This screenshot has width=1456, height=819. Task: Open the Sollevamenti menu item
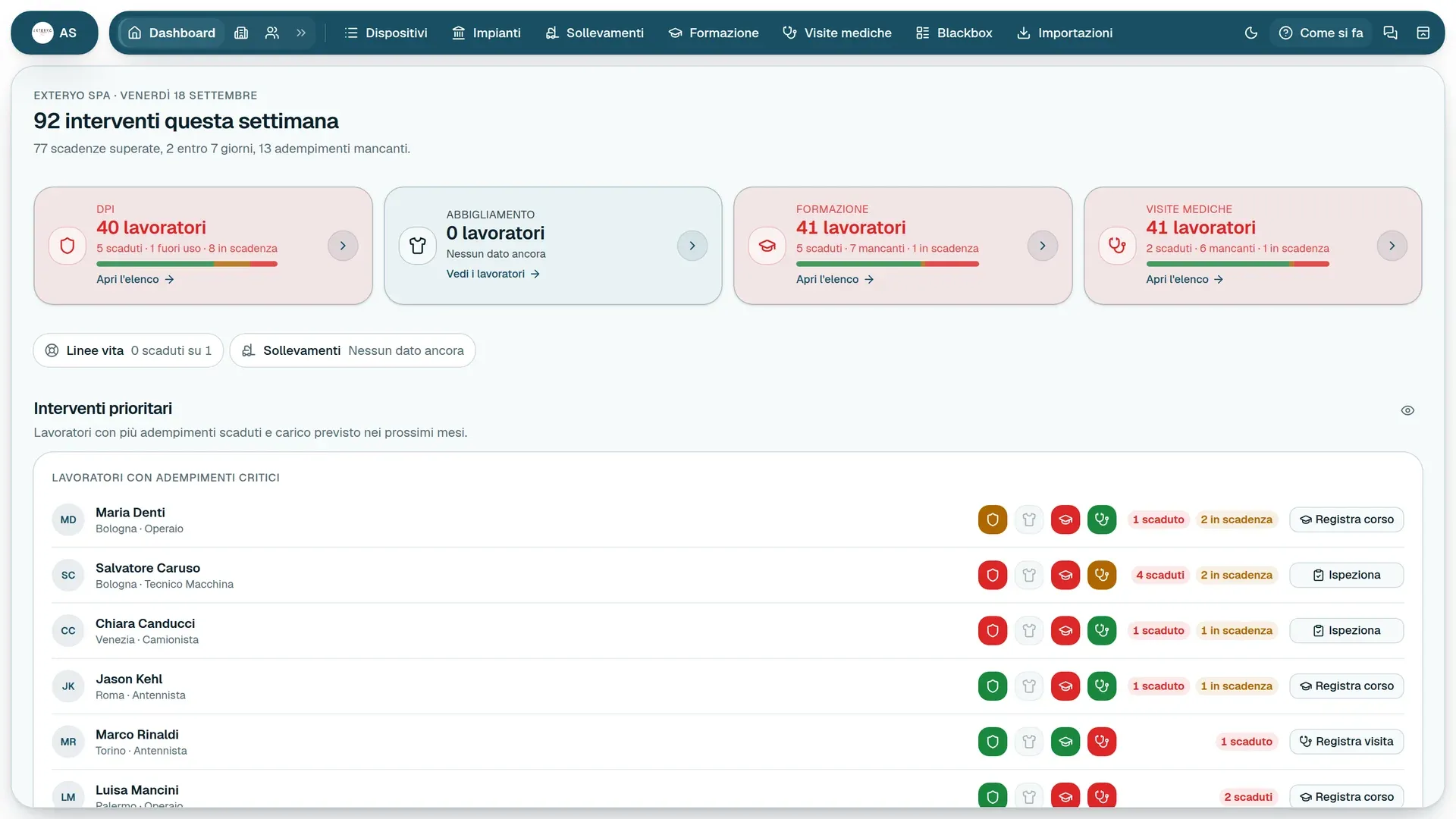(x=595, y=33)
